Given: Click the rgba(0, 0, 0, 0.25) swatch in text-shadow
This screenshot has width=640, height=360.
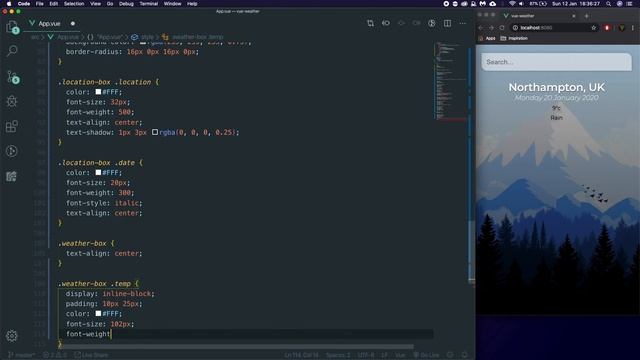Looking at the screenshot, I should point(155,132).
